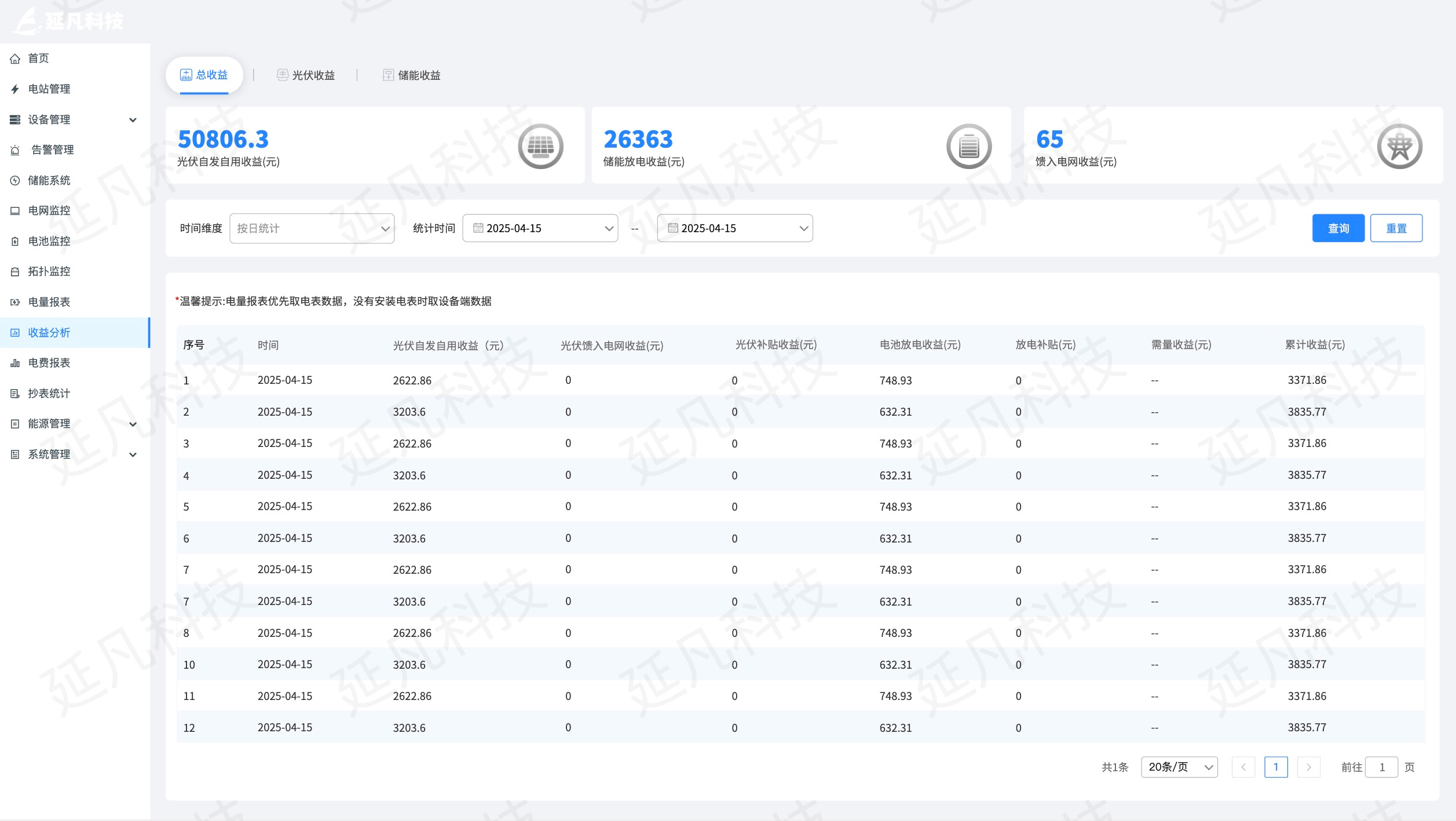Click the 前往 page number input field
1456x821 pixels.
coord(1381,767)
